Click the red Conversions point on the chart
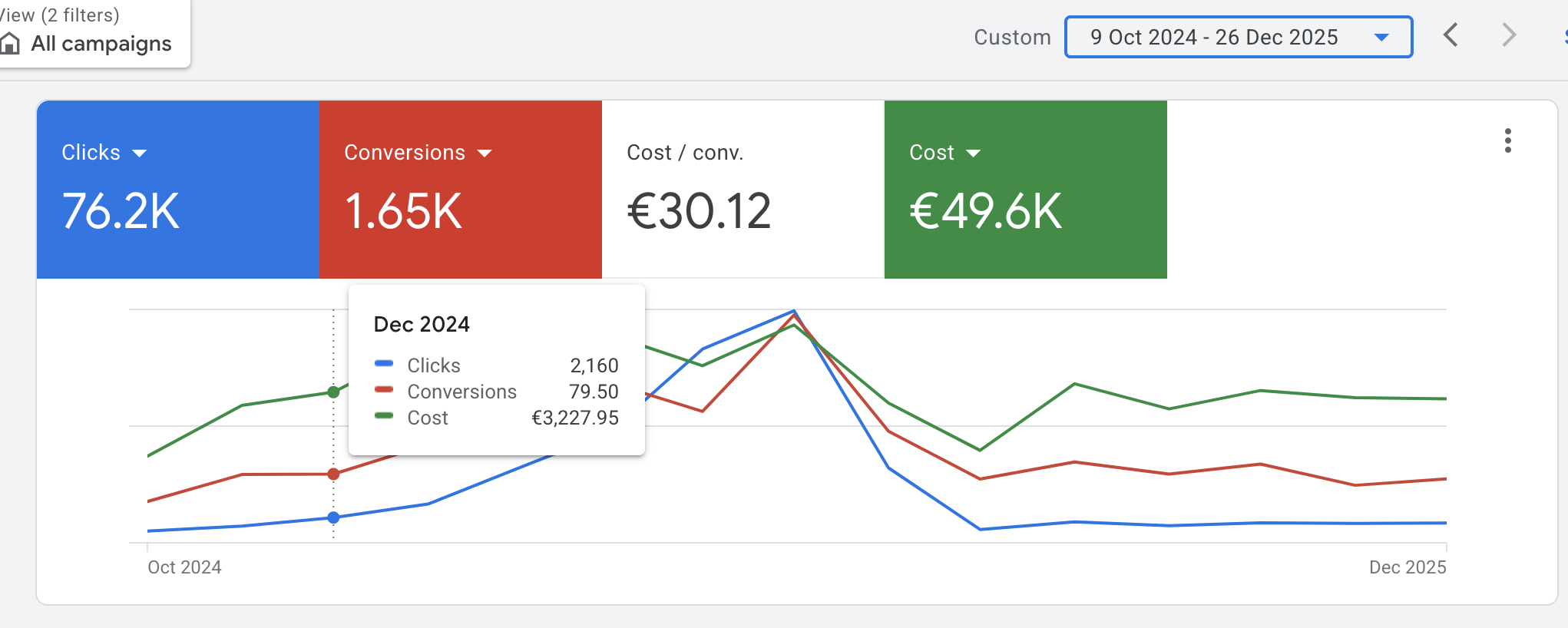 tap(333, 474)
